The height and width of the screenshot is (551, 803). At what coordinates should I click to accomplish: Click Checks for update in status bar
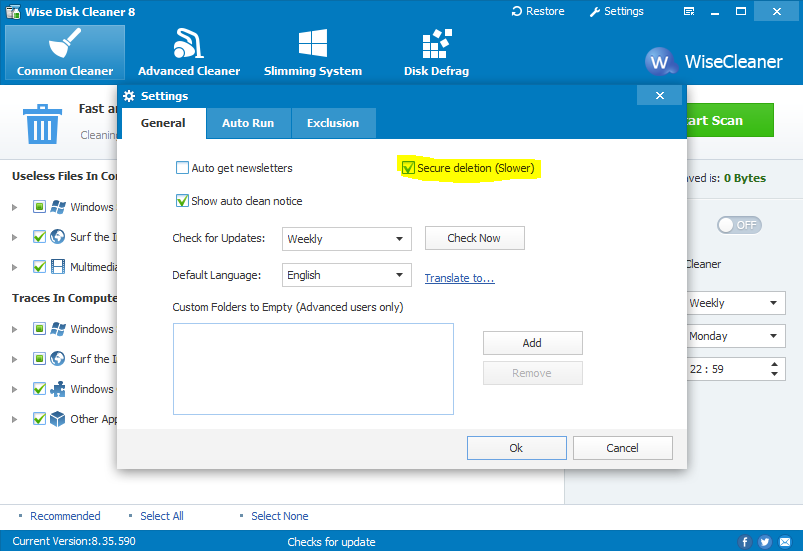331,542
